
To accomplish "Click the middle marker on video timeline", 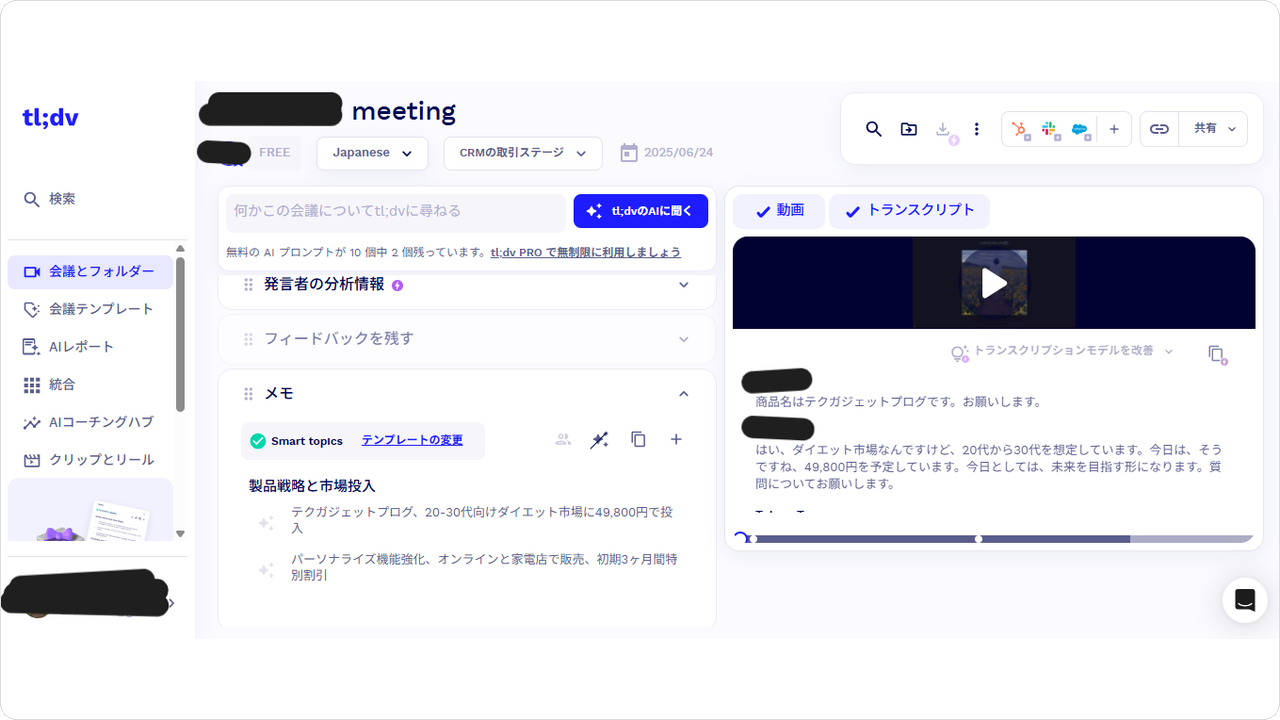I will 978,539.
